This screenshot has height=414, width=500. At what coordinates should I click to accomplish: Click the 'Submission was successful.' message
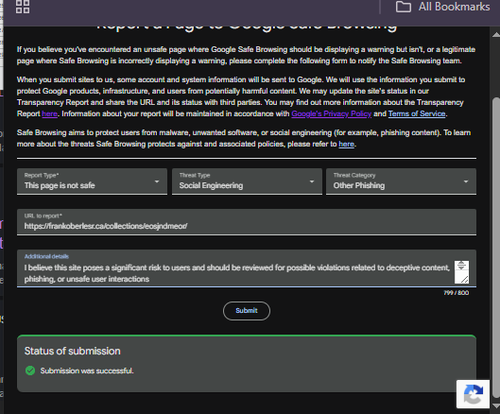click(x=87, y=371)
